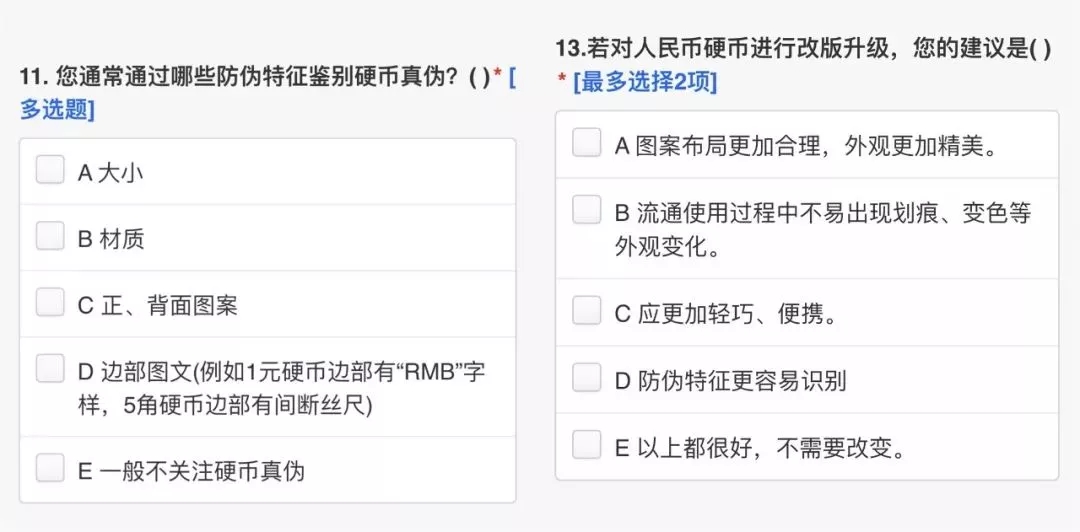Image resolution: width=1080 pixels, height=532 pixels.
Task: Pick the 防伪特征更容易识别 option text
Action: tap(742, 380)
